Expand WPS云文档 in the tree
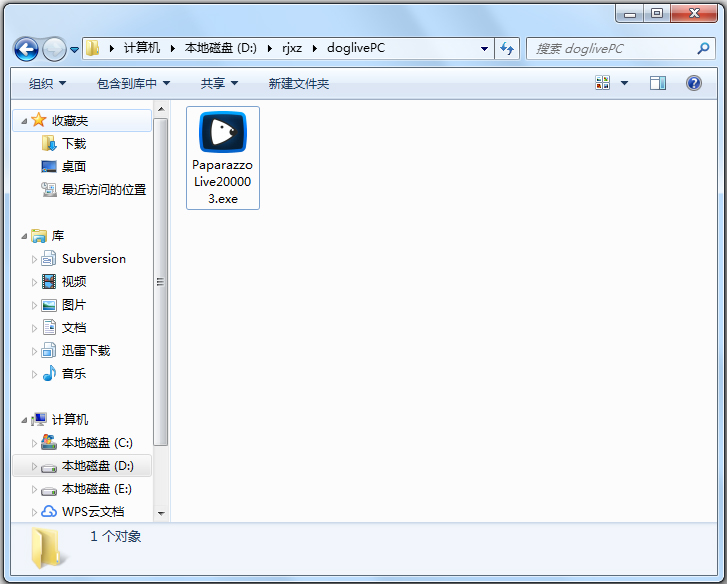Screen dimensions: 727x584 [34, 513]
